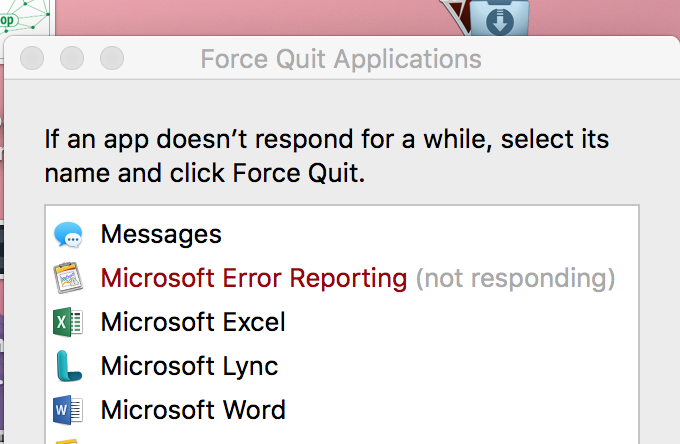Click the "(not responding)" status text

click(x=515, y=278)
